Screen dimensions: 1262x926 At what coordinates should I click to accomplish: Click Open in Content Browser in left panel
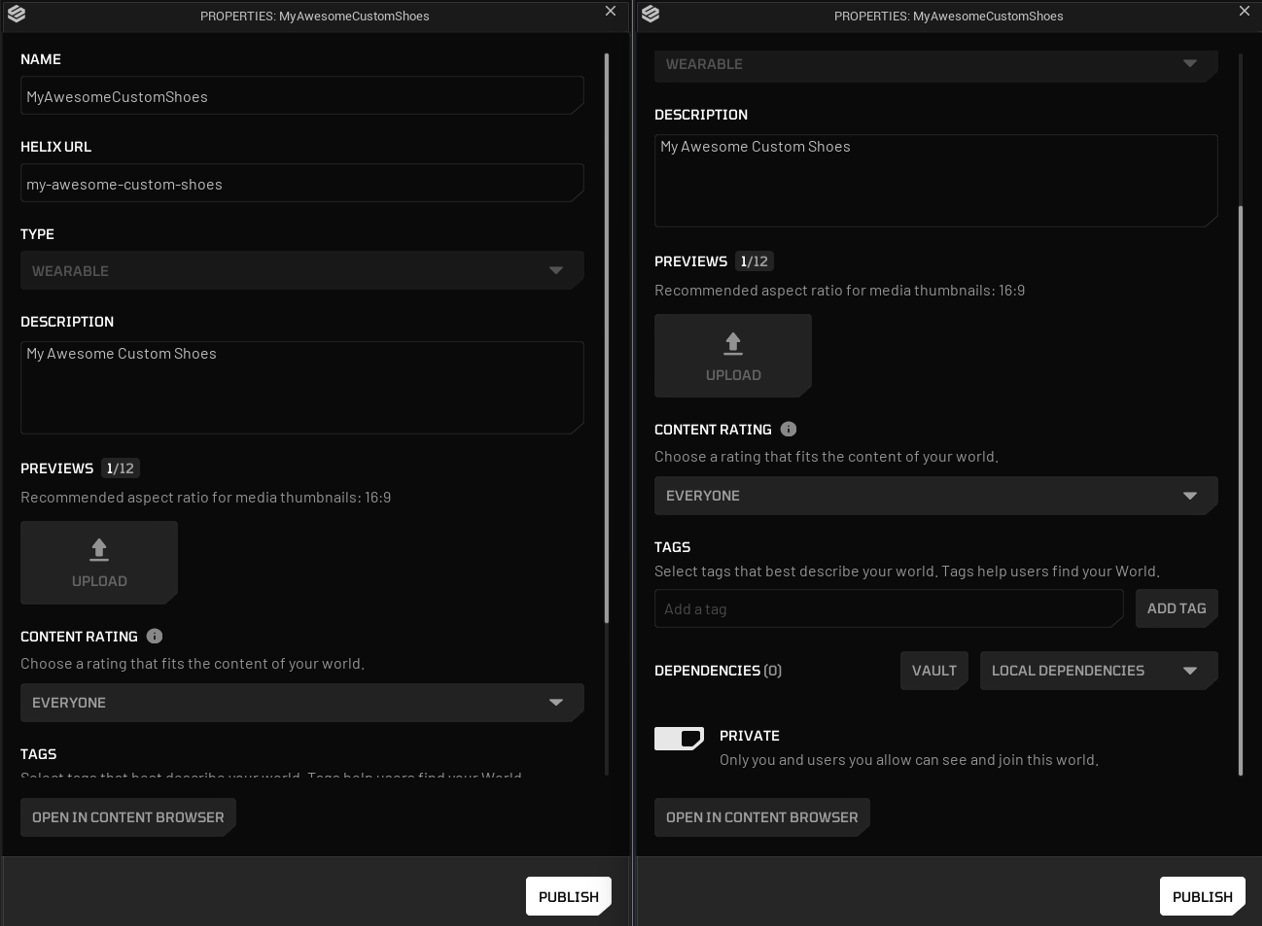(128, 817)
